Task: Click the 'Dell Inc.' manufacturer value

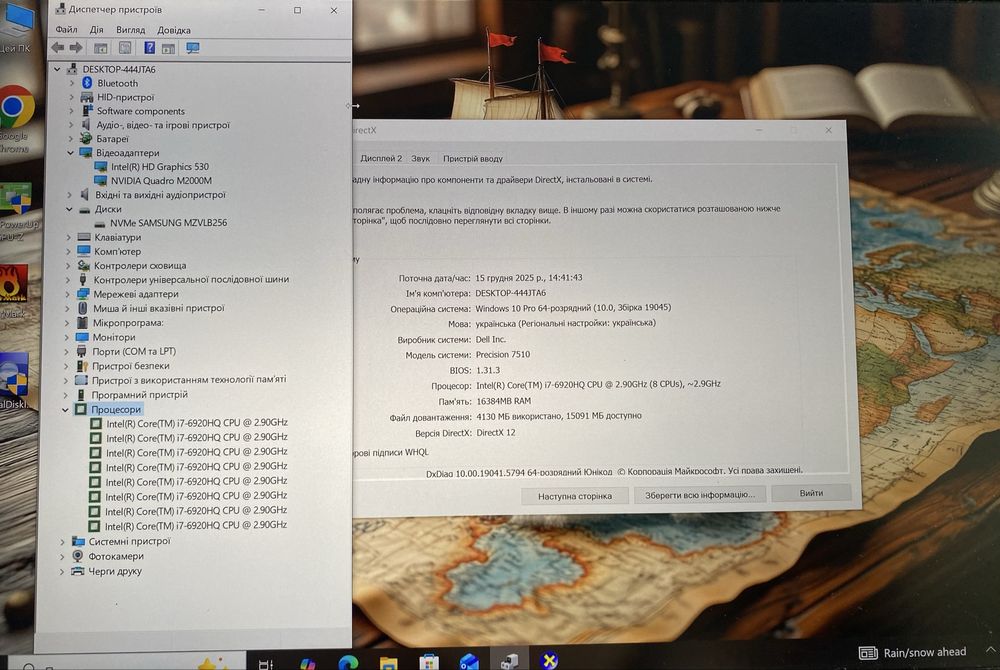Action: pos(490,339)
